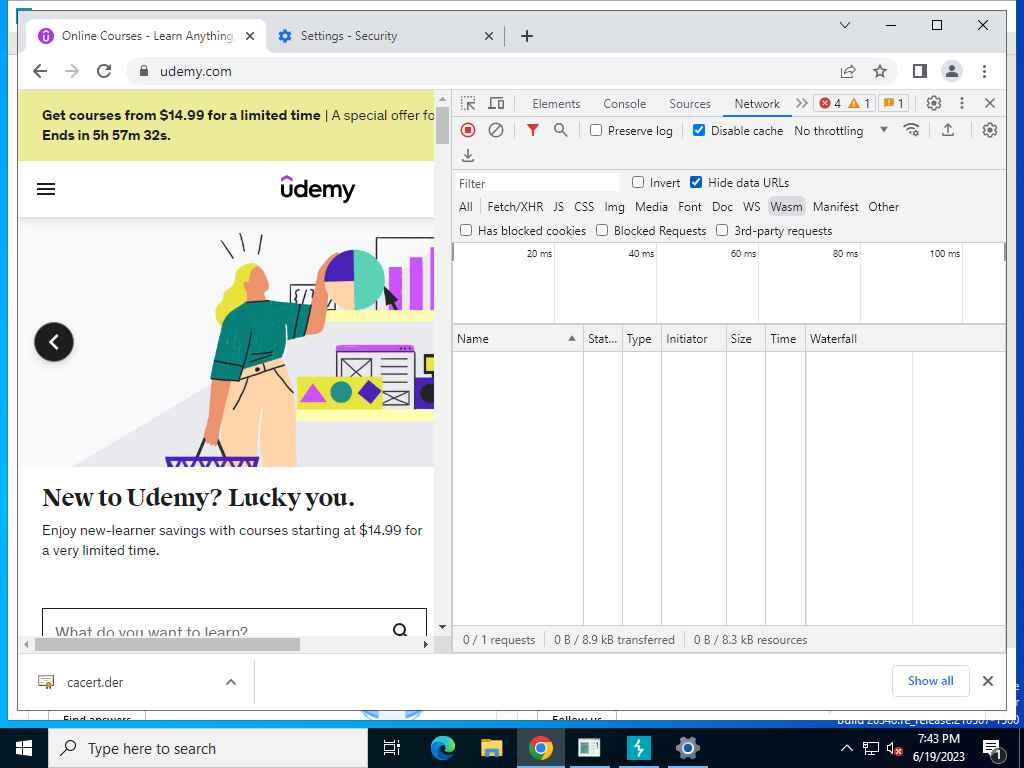Uncheck the Disable cache checkbox
This screenshot has height=768, width=1024.
pos(699,131)
